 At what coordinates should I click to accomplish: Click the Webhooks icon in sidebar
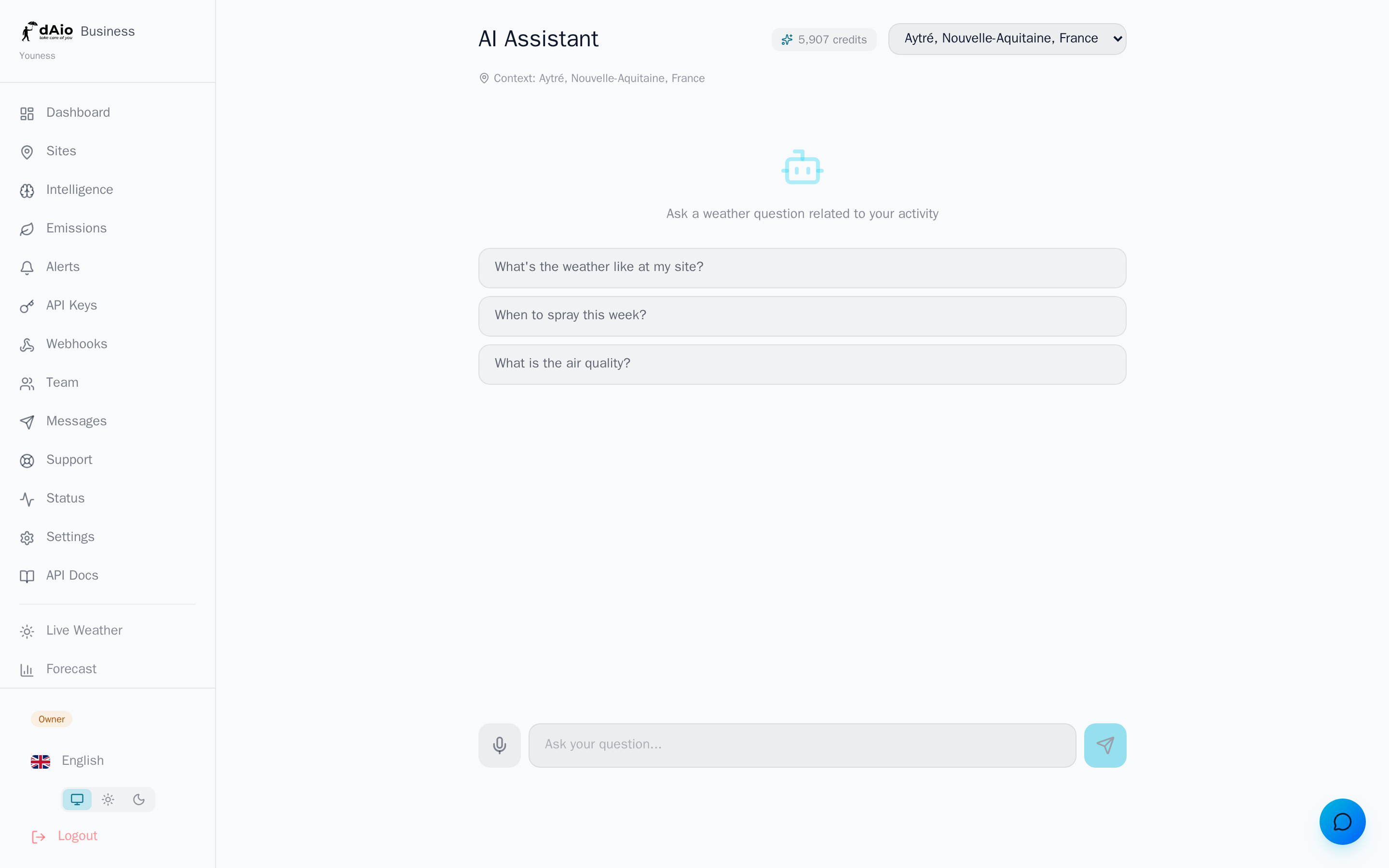click(x=27, y=344)
